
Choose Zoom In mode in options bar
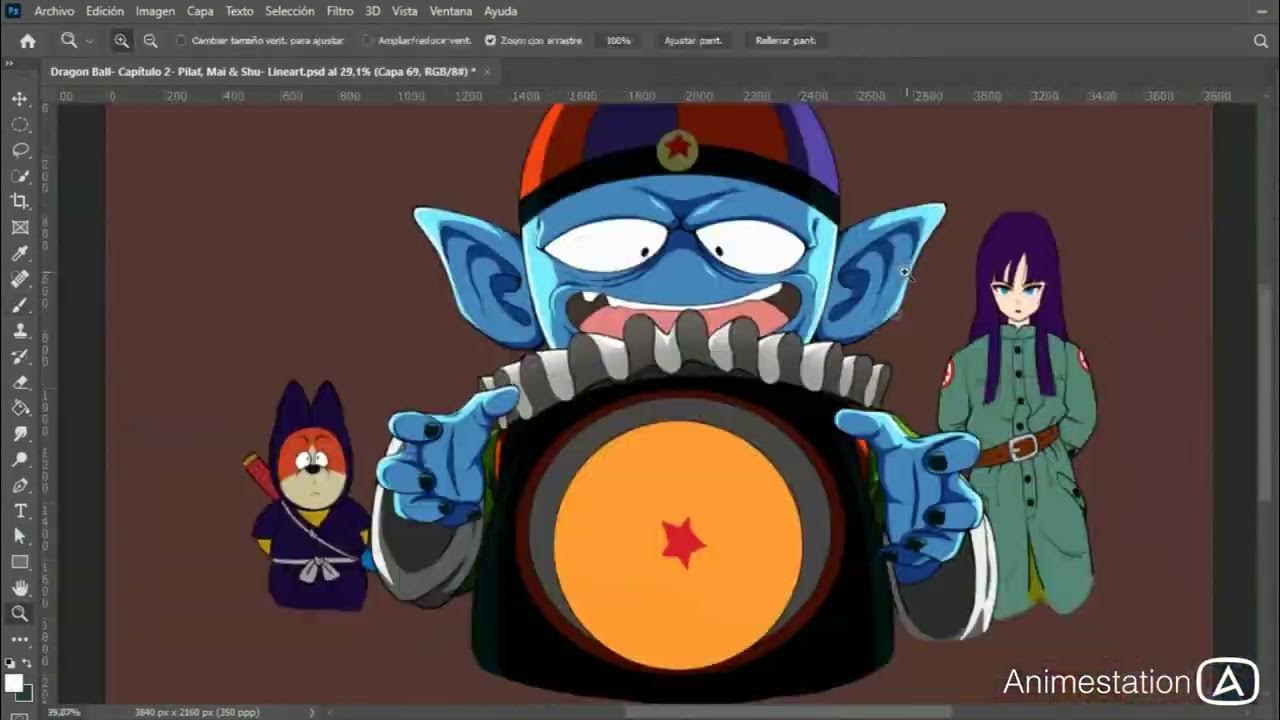point(121,41)
